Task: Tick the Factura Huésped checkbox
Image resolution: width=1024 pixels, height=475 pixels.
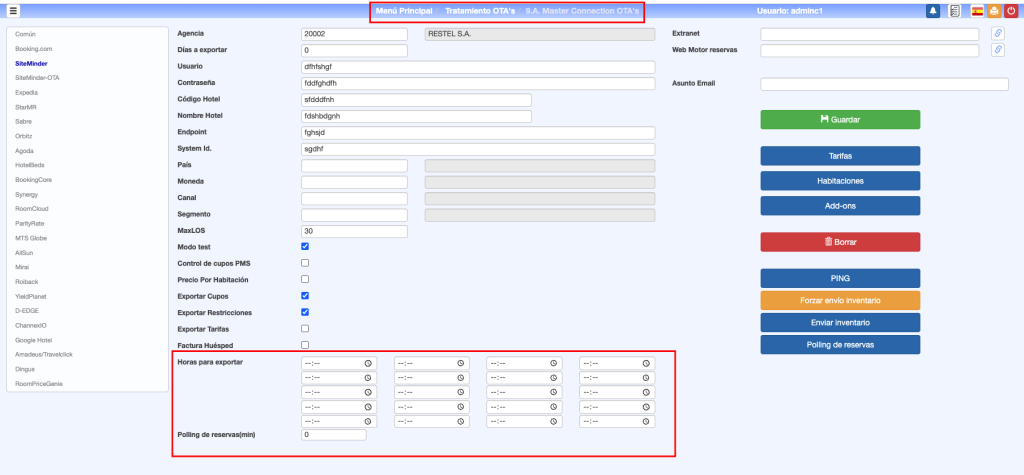Action: point(305,345)
